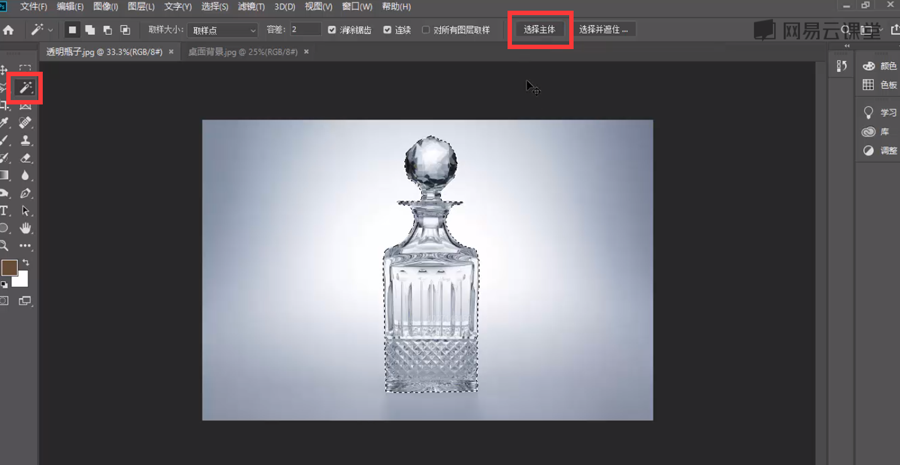Close the 透明瓶子.jpg tab
Image resolution: width=900 pixels, height=465 pixels.
[171, 52]
